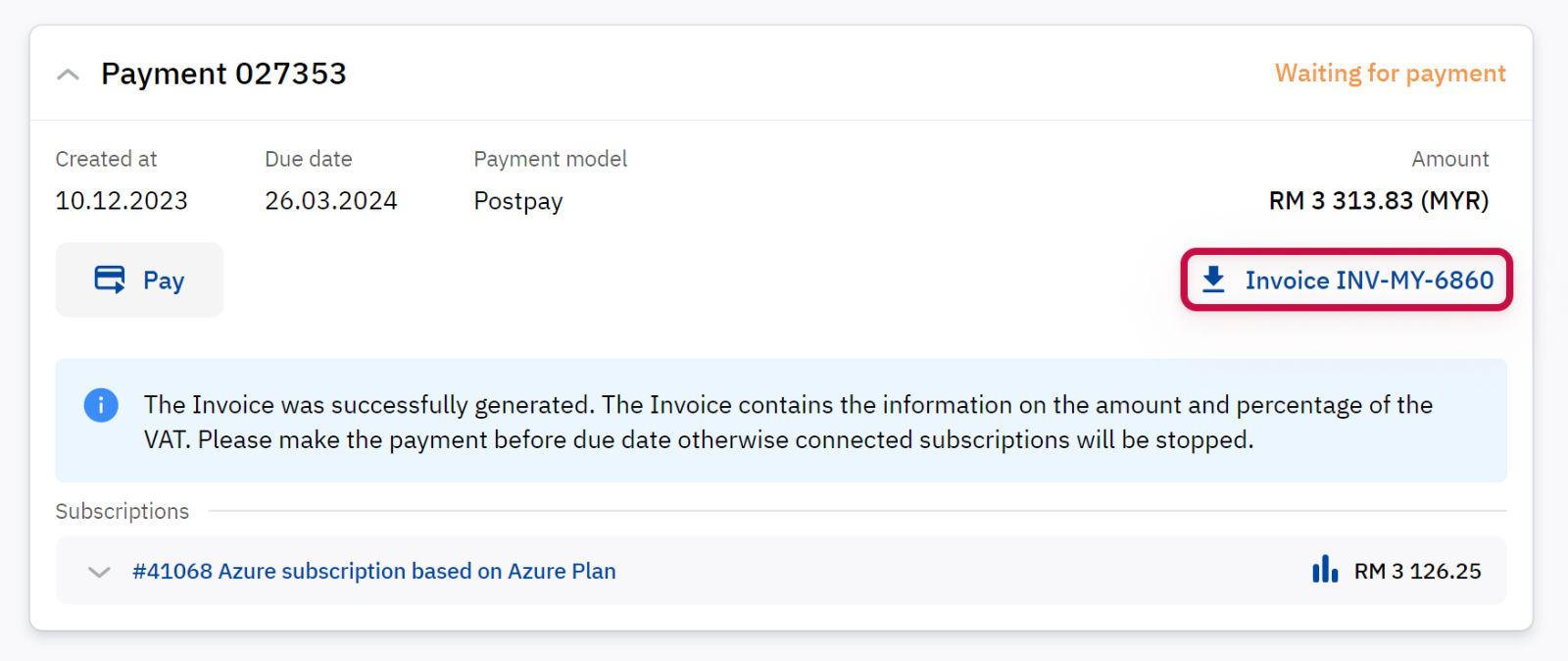Click the bar chart analytics icon
Viewport: 1568px width, 661px height.
coord(1325,570)
